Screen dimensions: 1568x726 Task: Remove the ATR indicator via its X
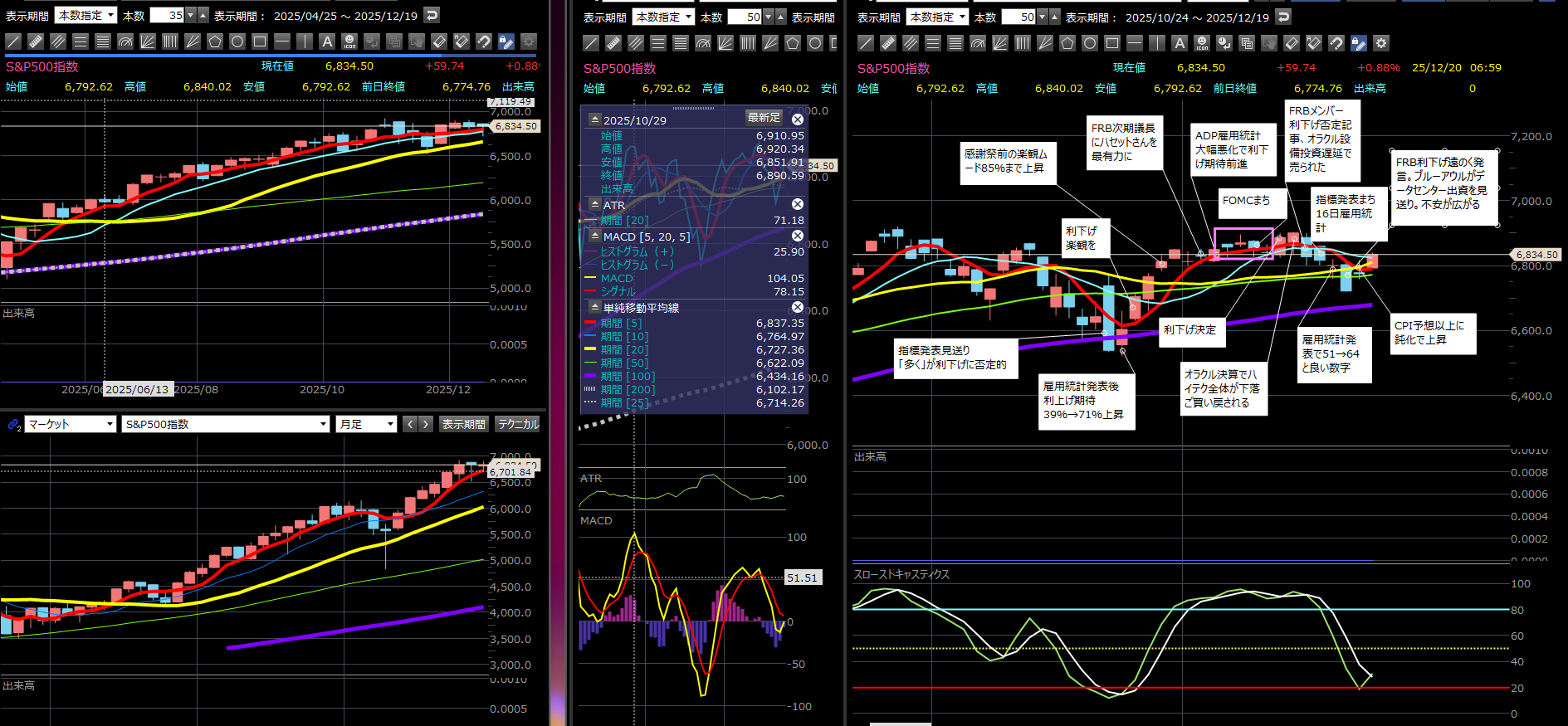coord(797,204)
